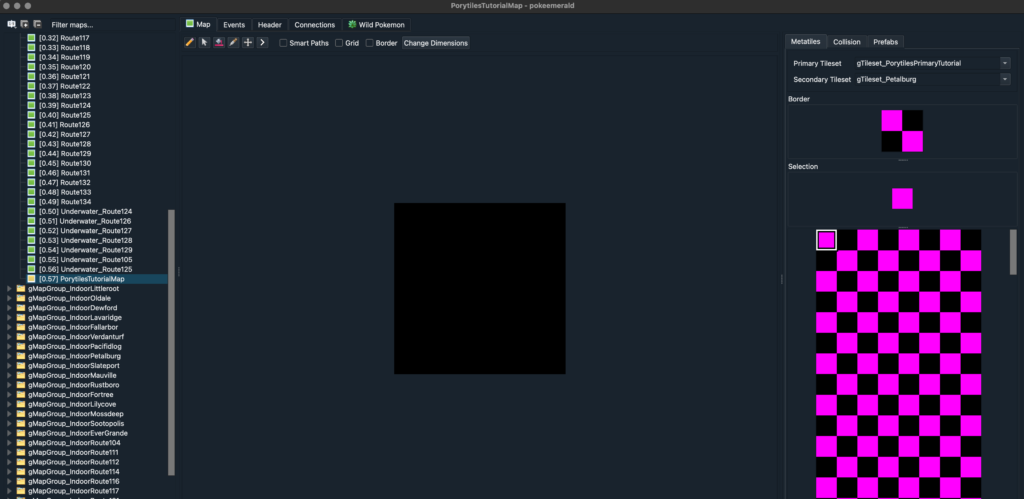Click the map icon for Underwater_Route124
The height and width of the screenshot is (499, 1024).
(x=31, y=212)
